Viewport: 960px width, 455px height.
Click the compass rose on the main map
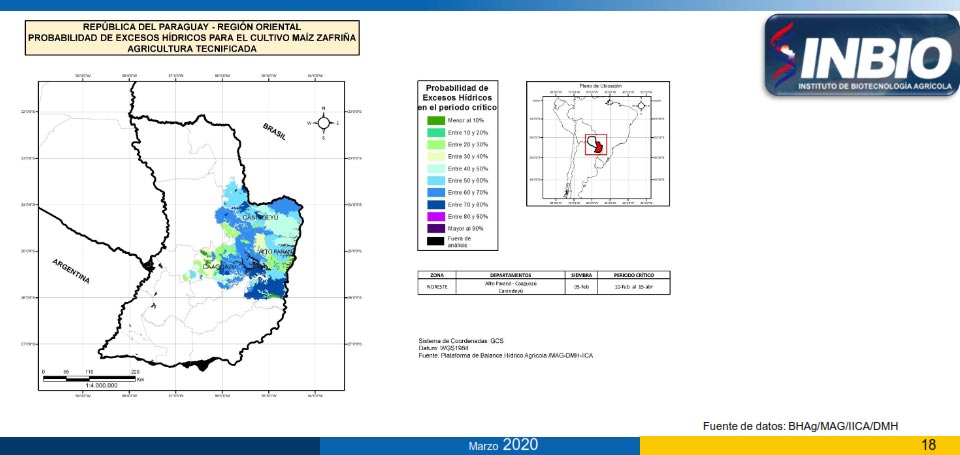coord(324,123)
